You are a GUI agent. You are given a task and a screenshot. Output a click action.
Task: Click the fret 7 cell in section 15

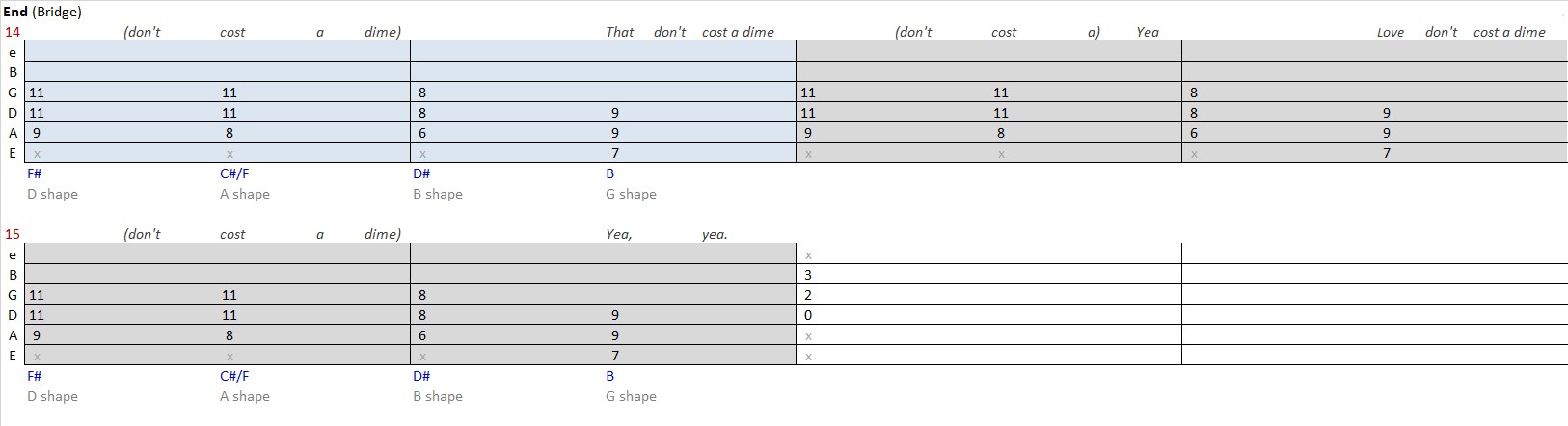(615, 356)
